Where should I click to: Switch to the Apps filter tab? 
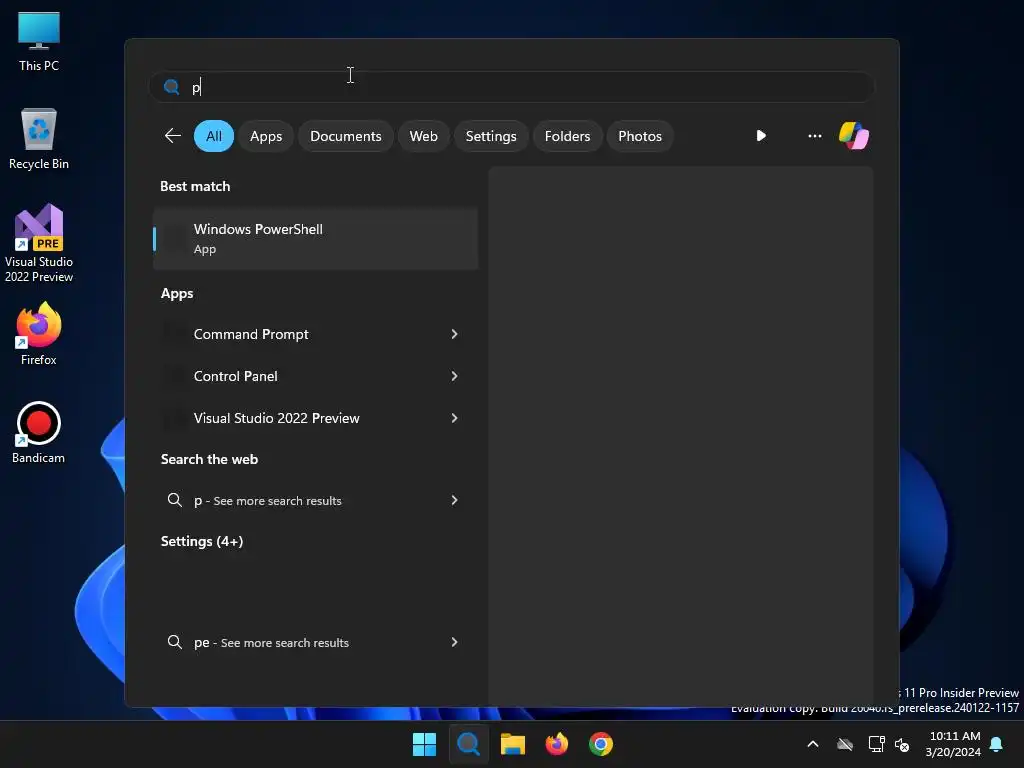[x=266, y=136]
